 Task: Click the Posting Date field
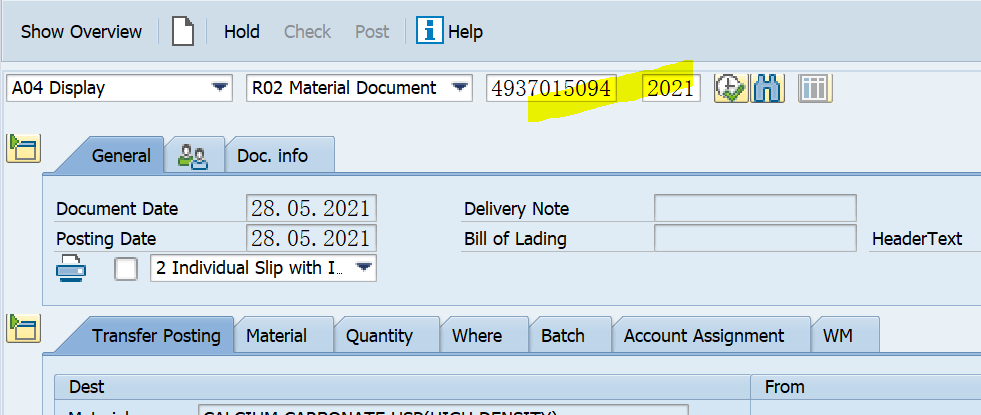point(311,238)
